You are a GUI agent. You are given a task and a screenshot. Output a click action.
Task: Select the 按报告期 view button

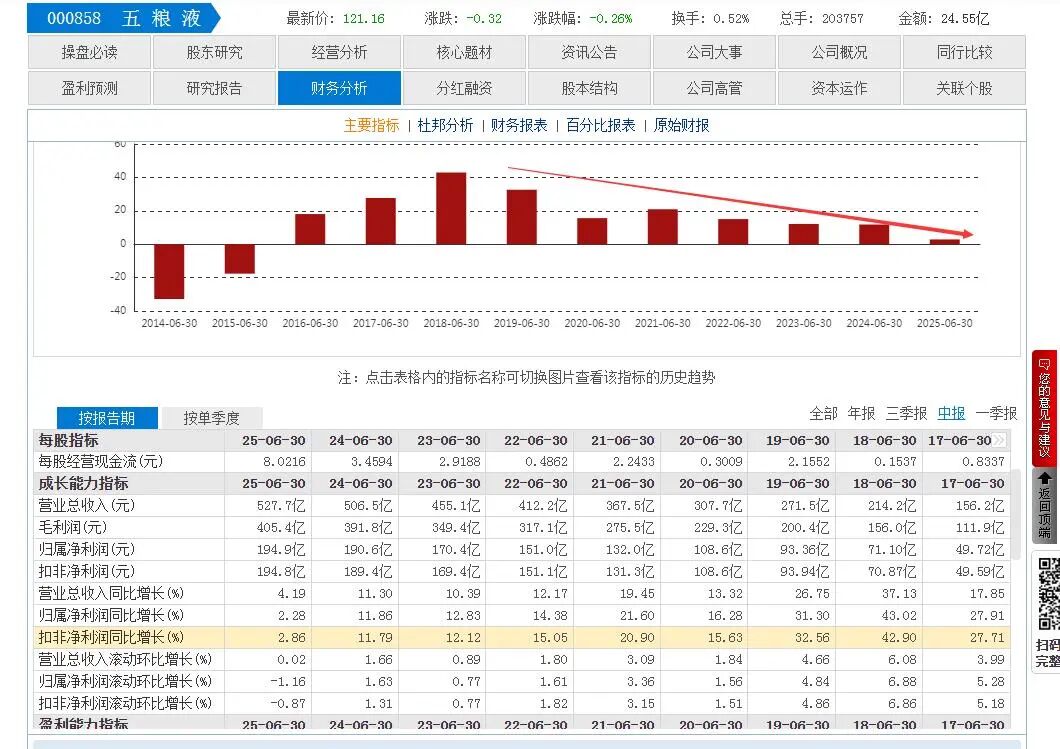coord(107,418)
